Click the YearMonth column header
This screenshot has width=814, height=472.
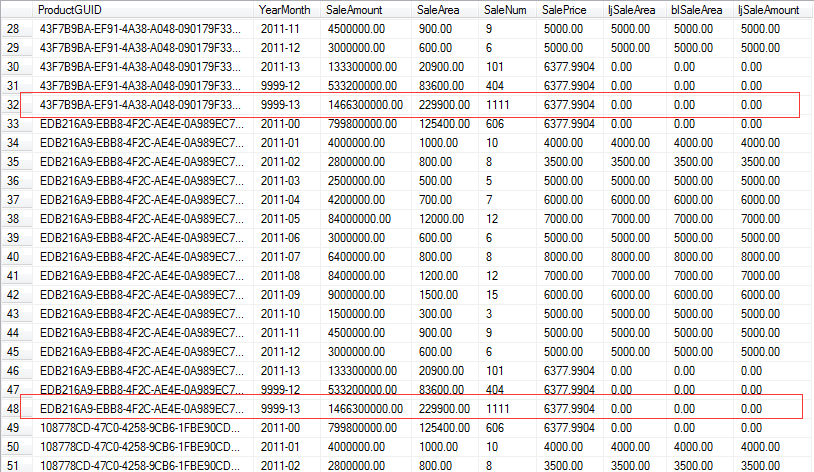pyautogui.click(x=284, y=10)
